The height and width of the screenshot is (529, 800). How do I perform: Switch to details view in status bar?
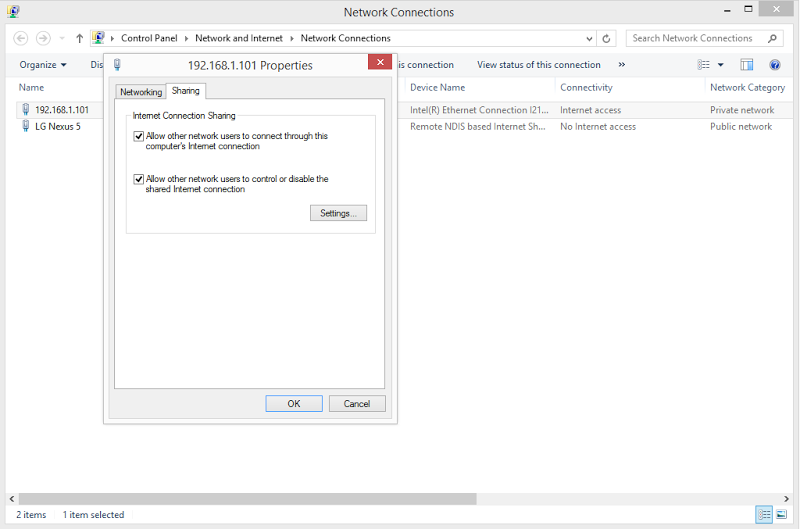(764, 514)
